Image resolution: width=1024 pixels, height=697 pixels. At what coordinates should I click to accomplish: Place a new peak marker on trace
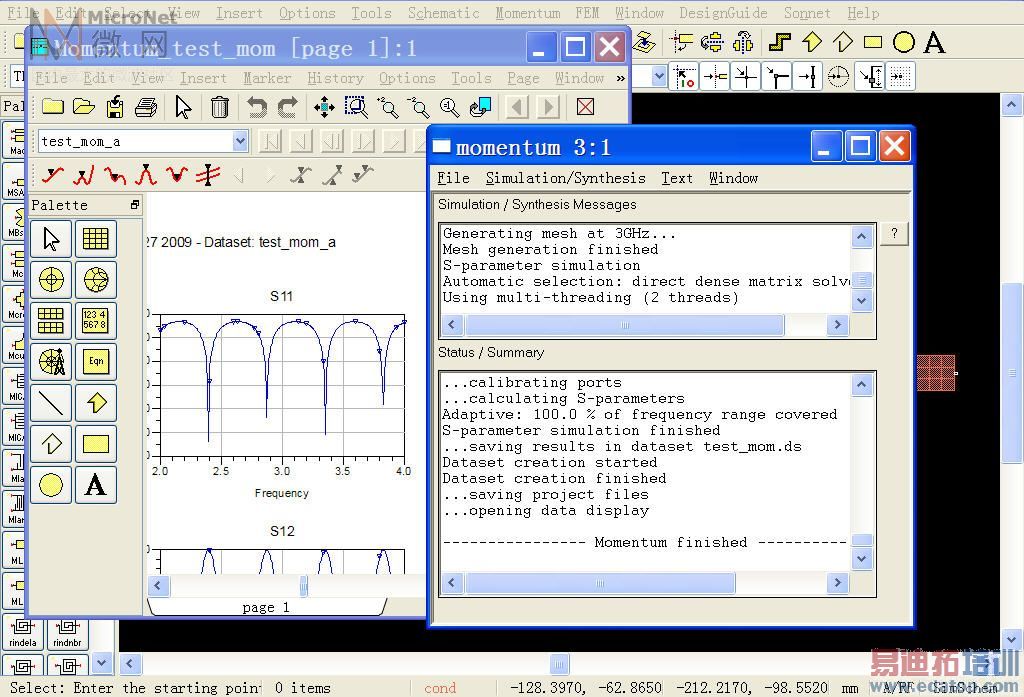tap(146, 175)
